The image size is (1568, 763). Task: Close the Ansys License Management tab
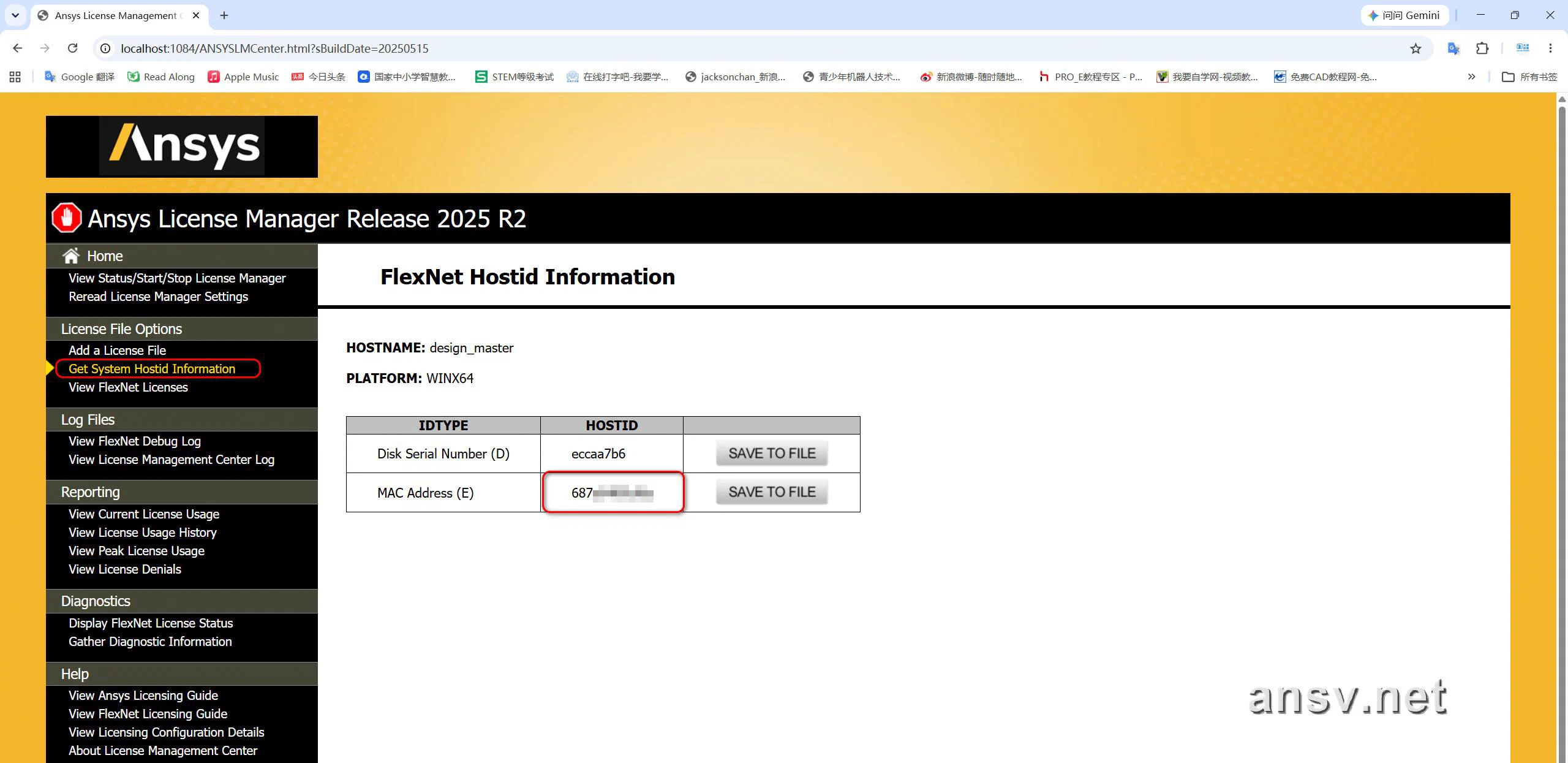point(196,15)
